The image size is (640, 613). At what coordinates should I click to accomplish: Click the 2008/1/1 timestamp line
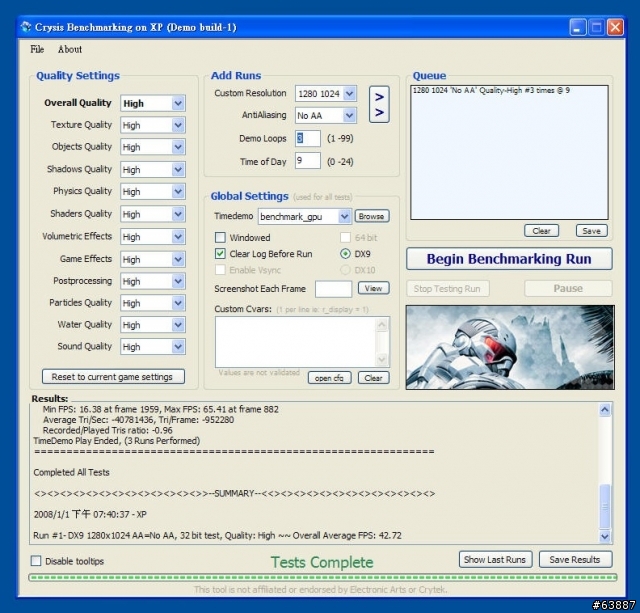[x=90, y=514]
